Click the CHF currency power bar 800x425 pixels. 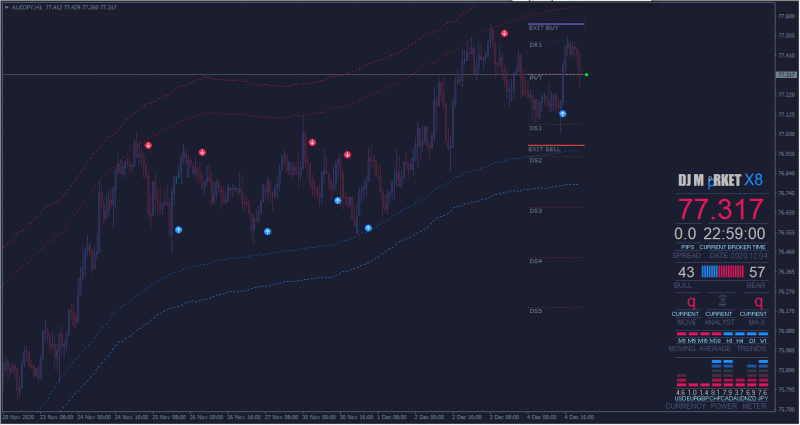click(717, 373)
